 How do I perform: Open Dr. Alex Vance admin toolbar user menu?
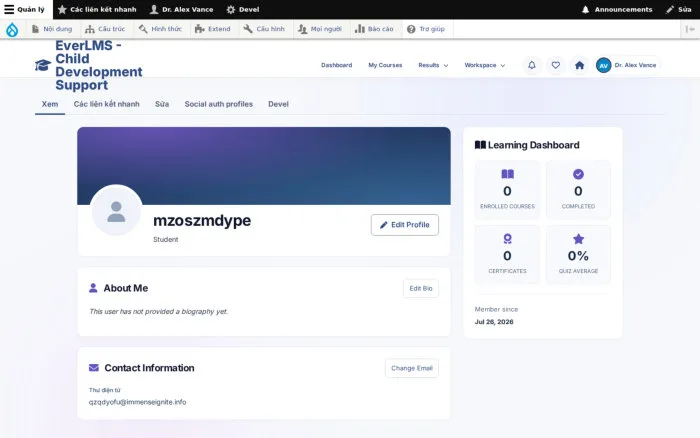182,9
